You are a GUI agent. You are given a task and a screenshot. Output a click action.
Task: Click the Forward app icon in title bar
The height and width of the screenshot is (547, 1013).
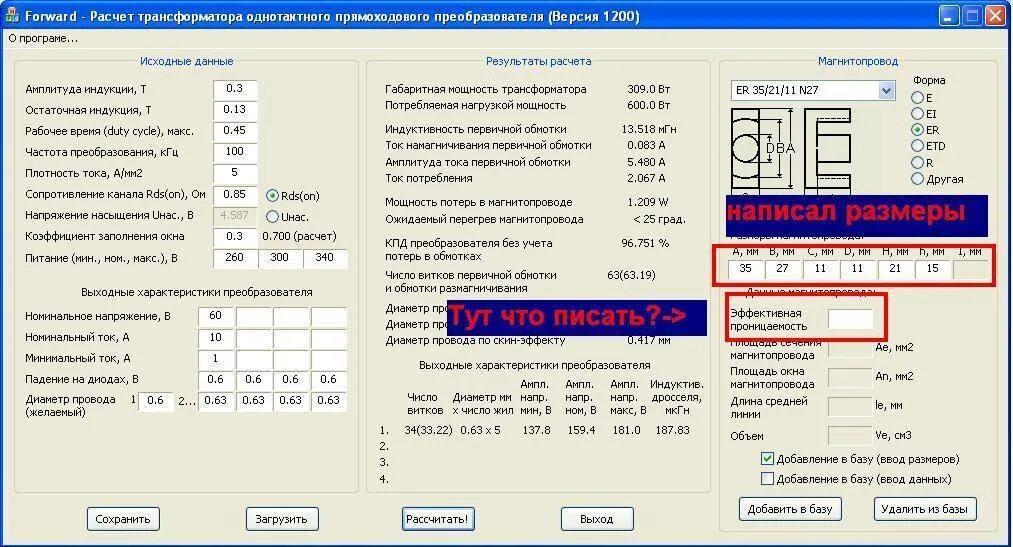(12, 15)
